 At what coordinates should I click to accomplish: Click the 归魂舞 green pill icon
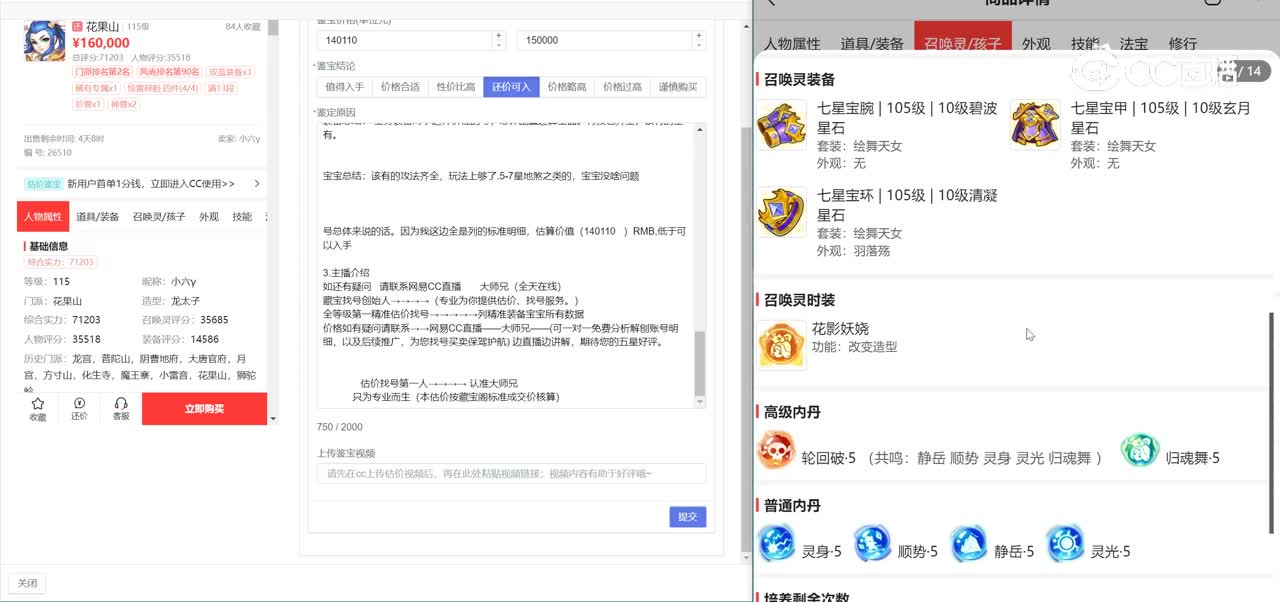pos(1140,451)
